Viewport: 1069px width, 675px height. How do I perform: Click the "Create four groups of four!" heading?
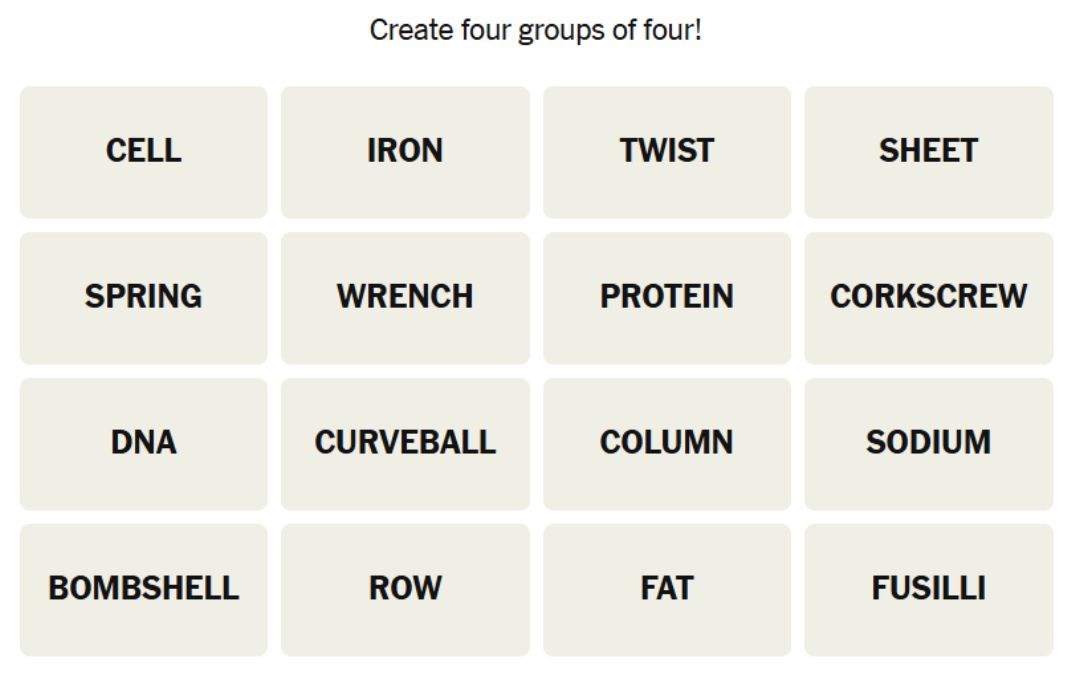tap(535, 30)
